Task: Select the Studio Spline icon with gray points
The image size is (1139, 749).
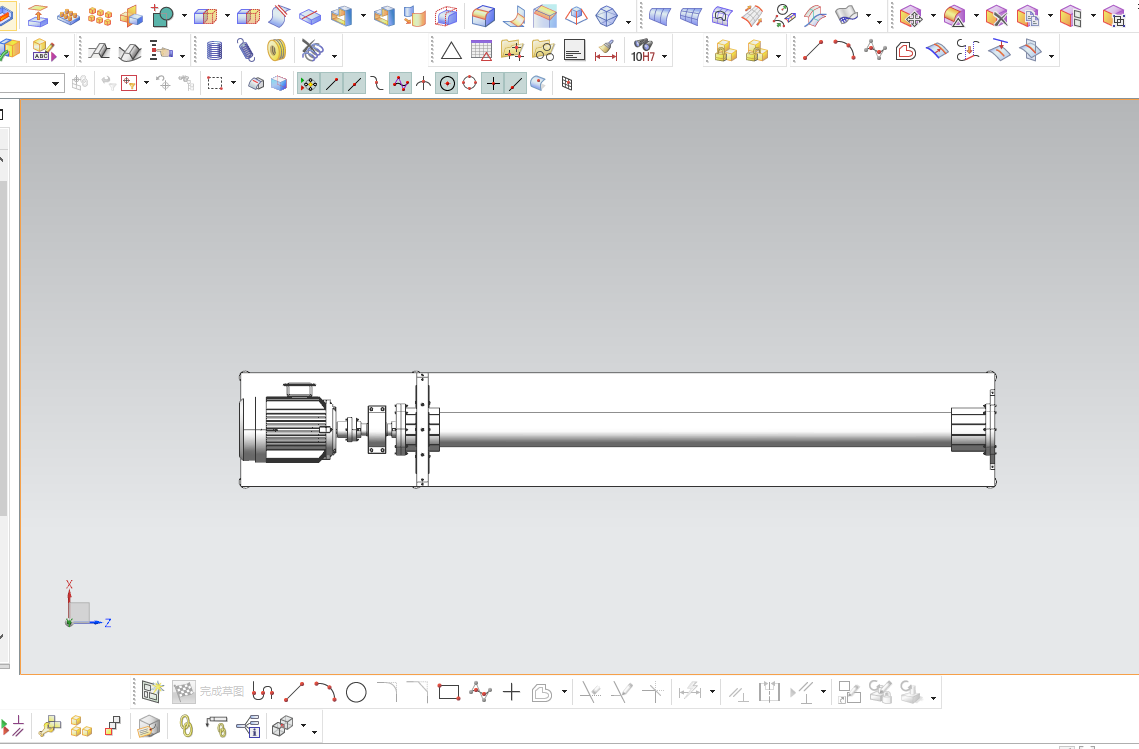Action: pyautogui.click(x=875, y=50)
